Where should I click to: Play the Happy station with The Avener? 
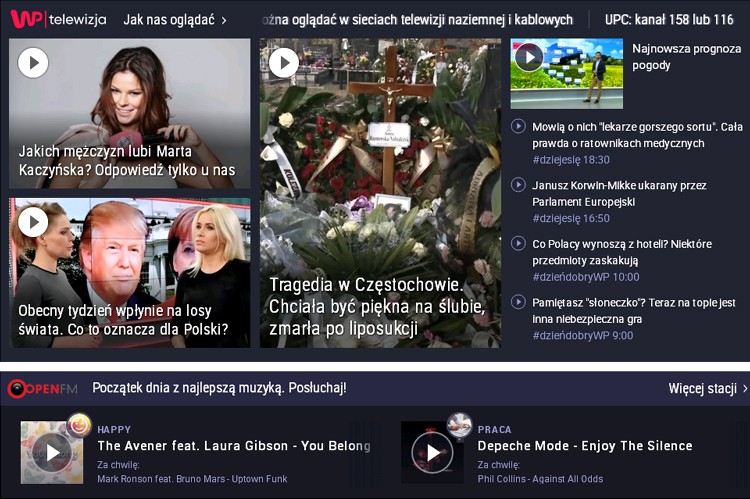pos(52,452)
